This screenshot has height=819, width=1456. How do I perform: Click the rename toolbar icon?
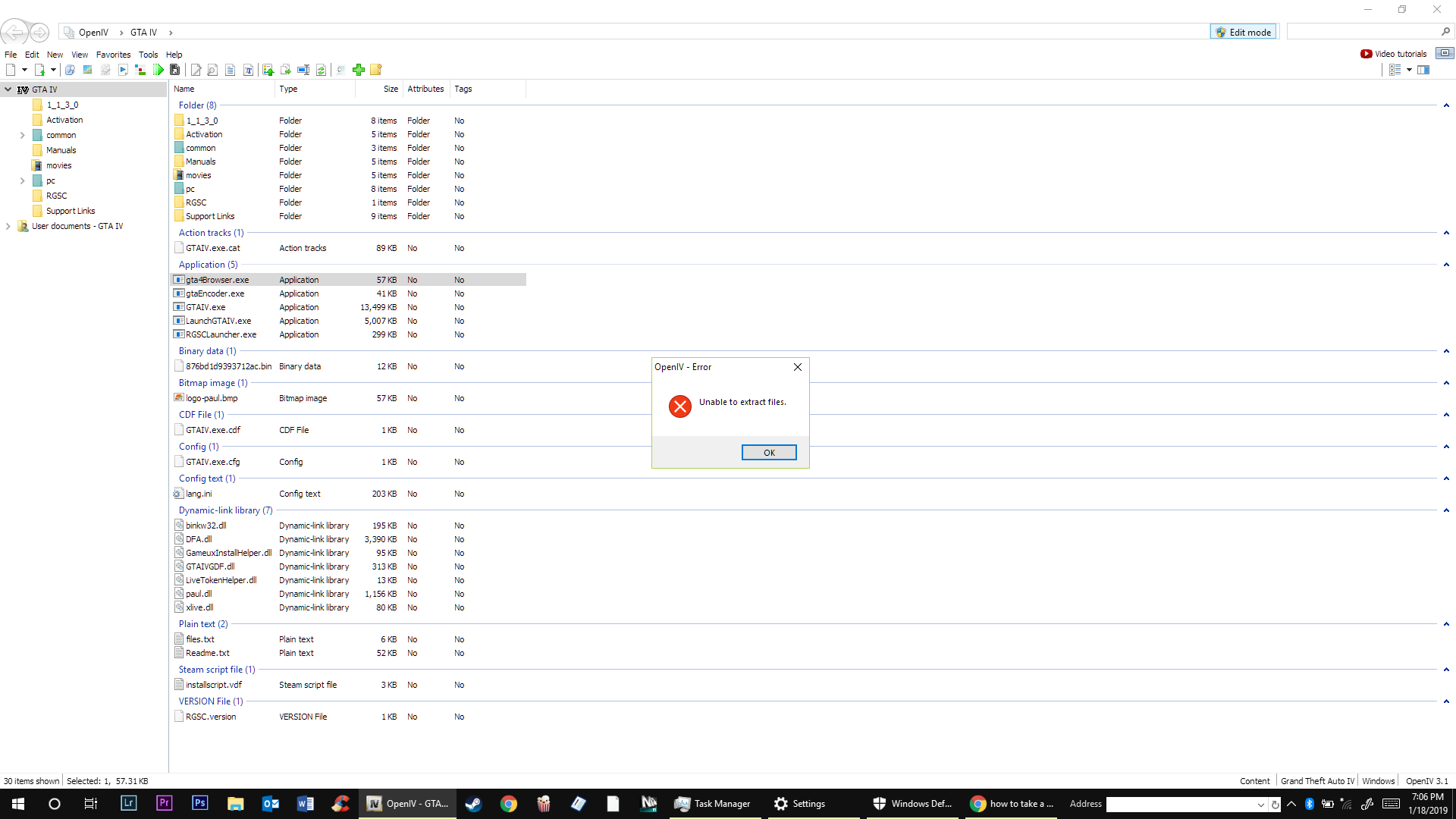point(303,70)
